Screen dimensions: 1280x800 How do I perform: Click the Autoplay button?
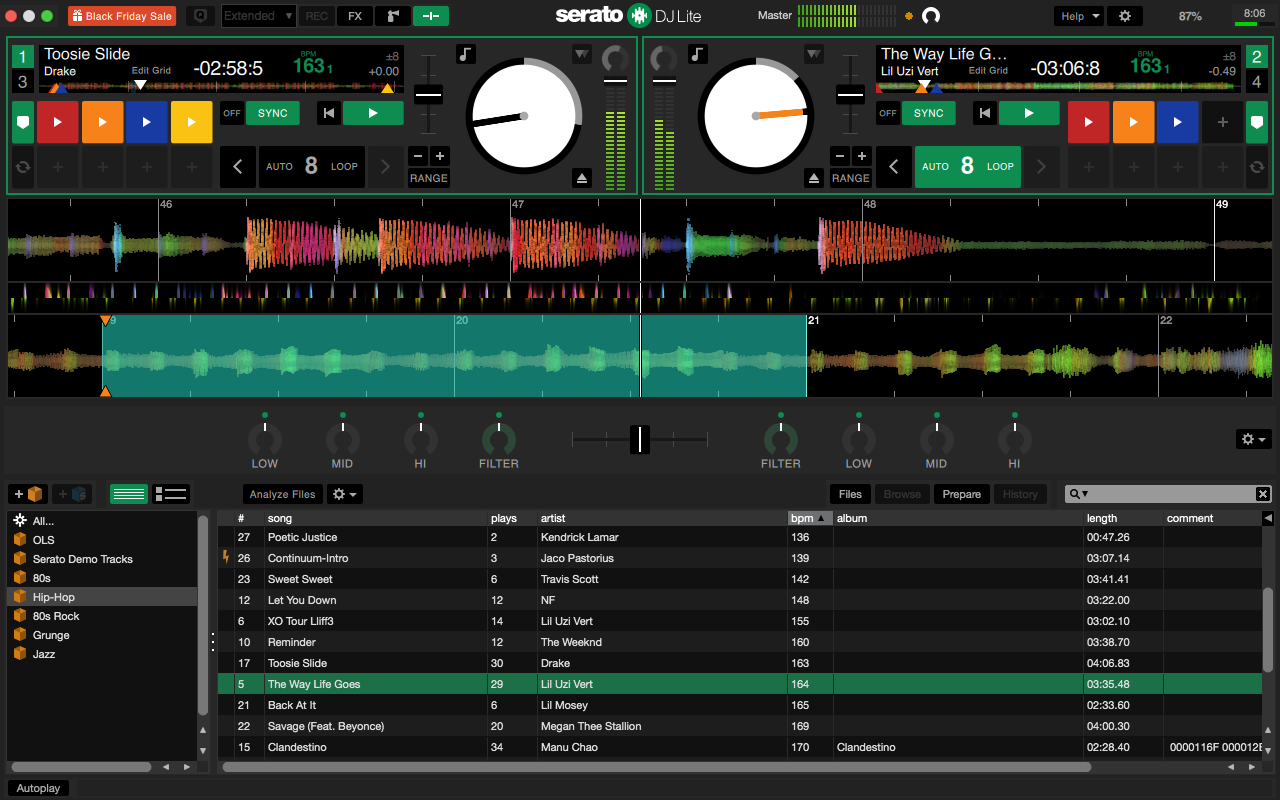[x=39, y=788]
